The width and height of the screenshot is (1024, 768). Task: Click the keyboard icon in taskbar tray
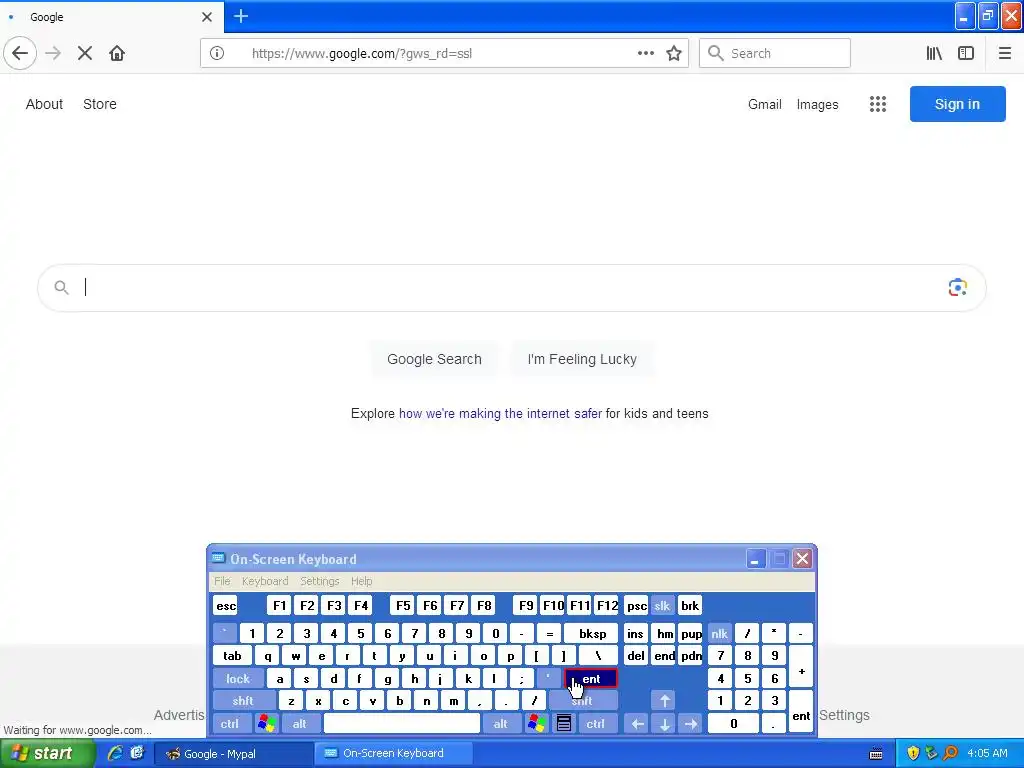click(876, 754)
